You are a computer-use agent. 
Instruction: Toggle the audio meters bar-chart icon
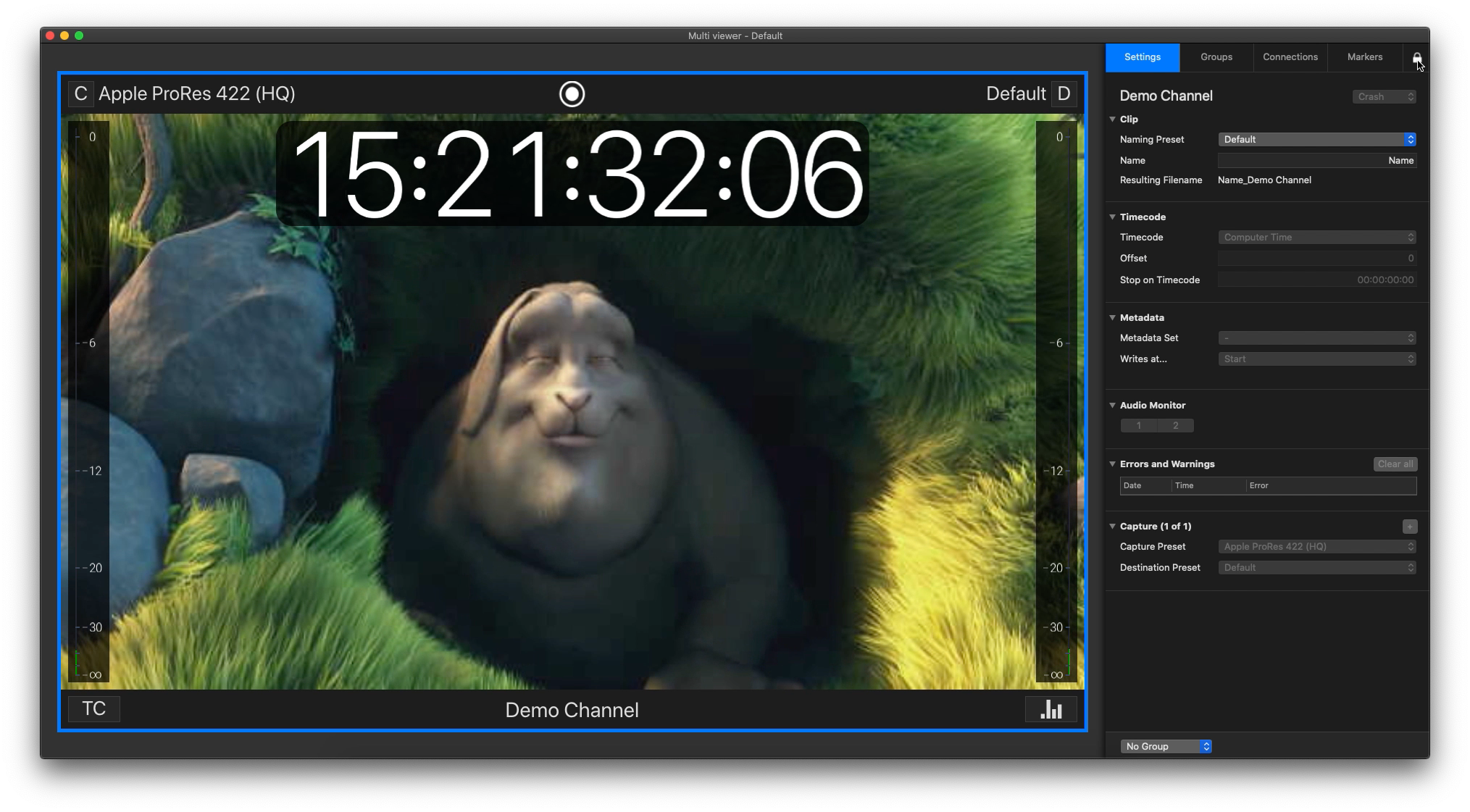click(x=1051, y=709)
